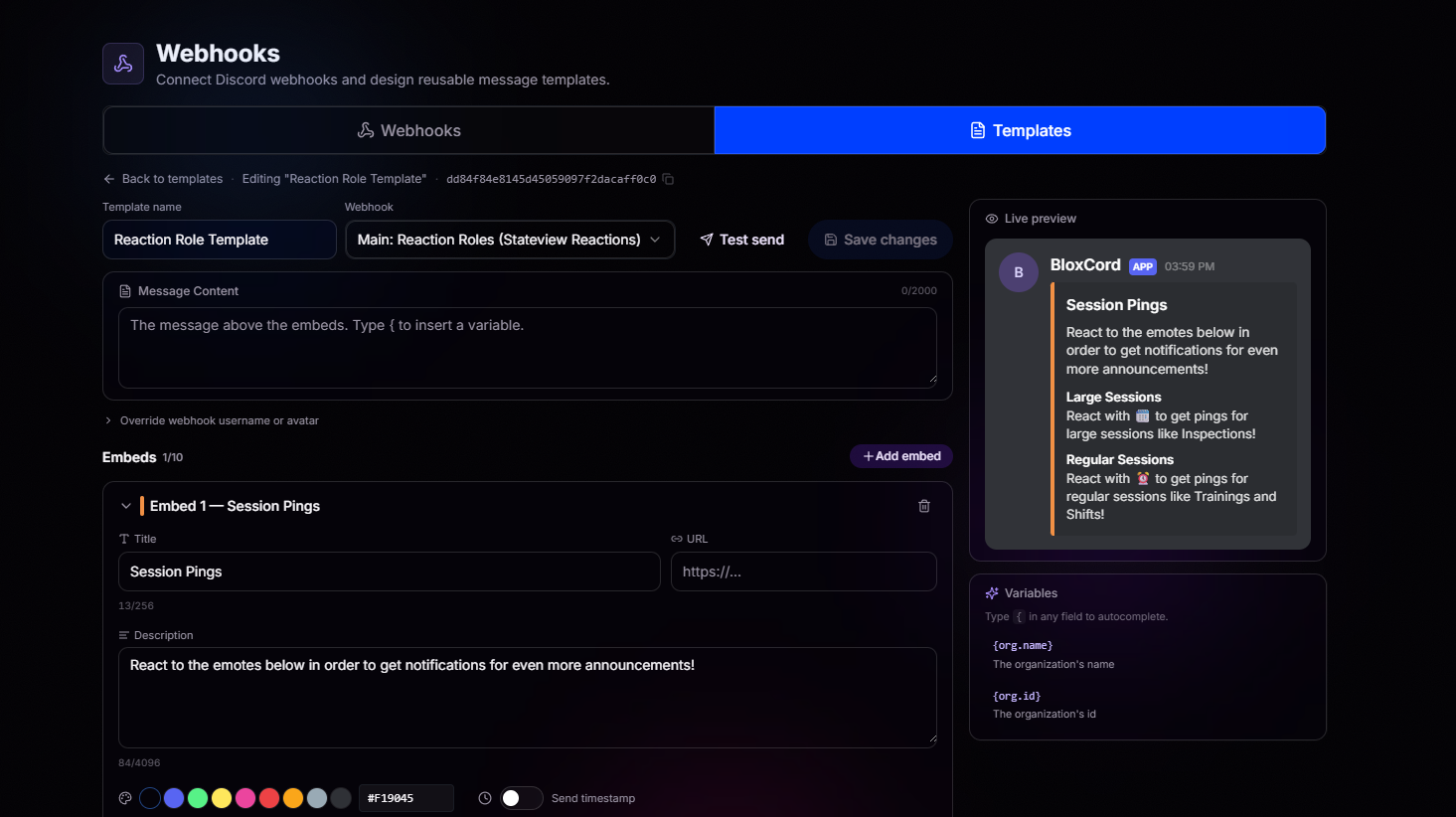Click the alarm clock emoji in preview

coord(1143,478)
